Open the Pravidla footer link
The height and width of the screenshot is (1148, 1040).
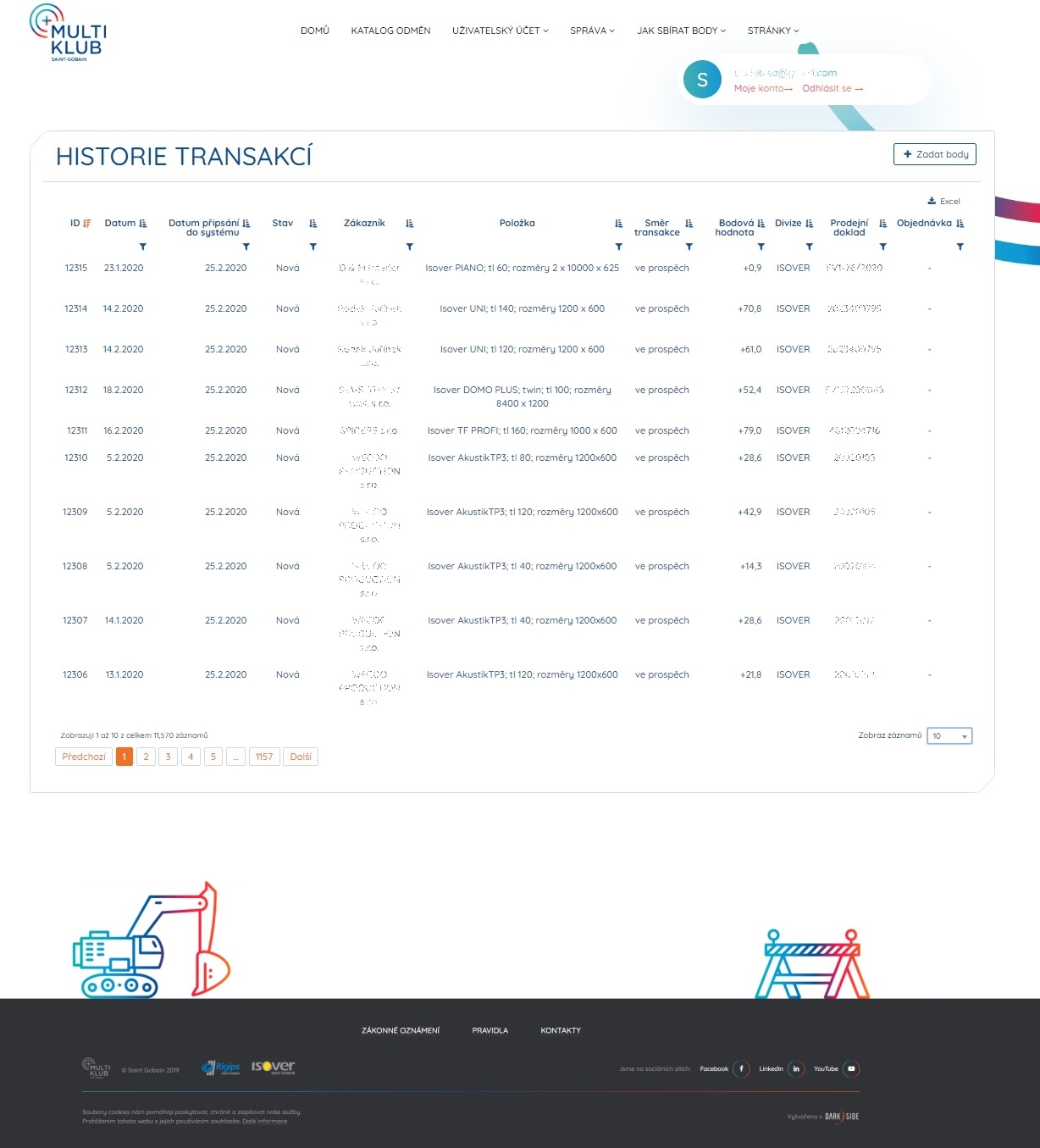[x=490, y=1030]
